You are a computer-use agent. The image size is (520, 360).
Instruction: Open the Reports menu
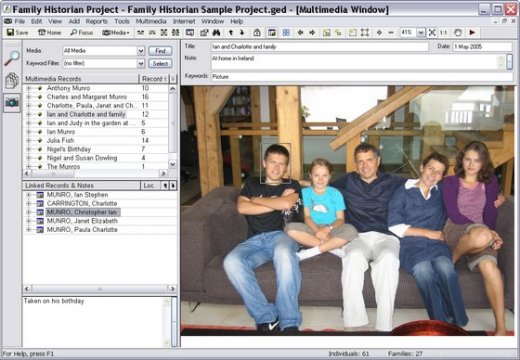coord(97,21)
